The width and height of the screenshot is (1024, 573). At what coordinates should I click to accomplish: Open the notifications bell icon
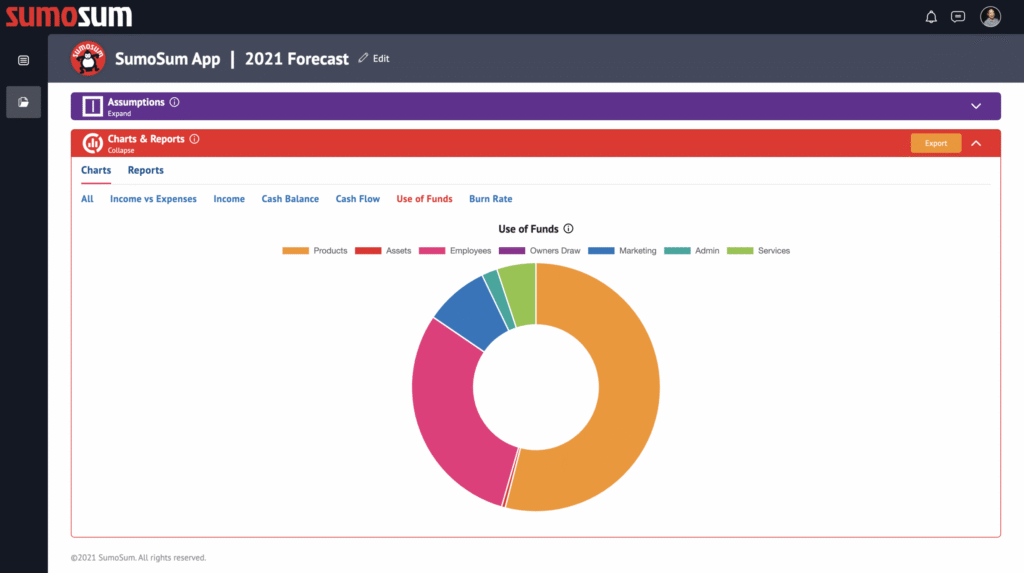931,17
